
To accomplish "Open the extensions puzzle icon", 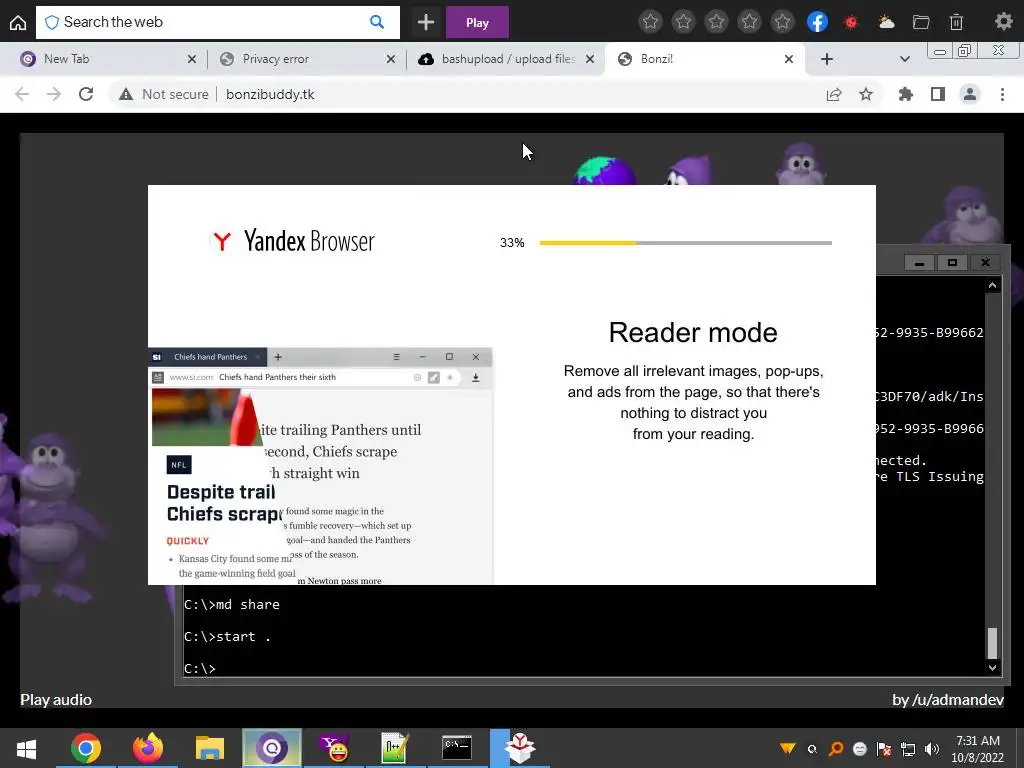I will pos(905,95).
